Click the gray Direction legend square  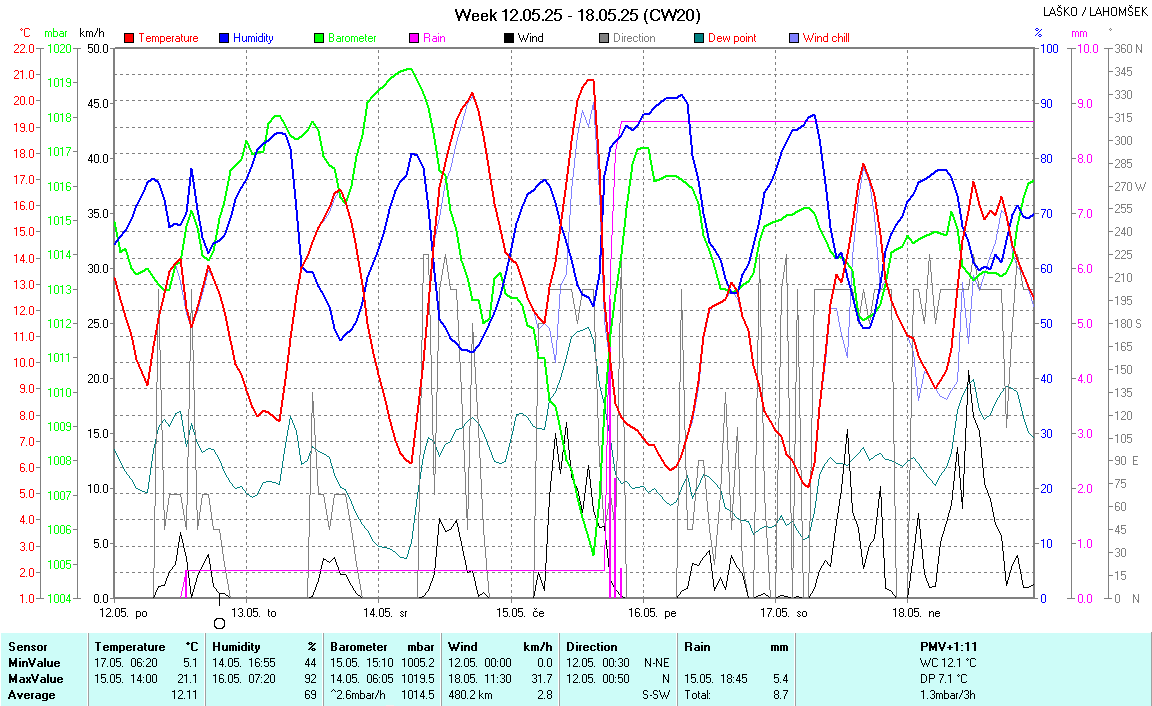[604, 38]
